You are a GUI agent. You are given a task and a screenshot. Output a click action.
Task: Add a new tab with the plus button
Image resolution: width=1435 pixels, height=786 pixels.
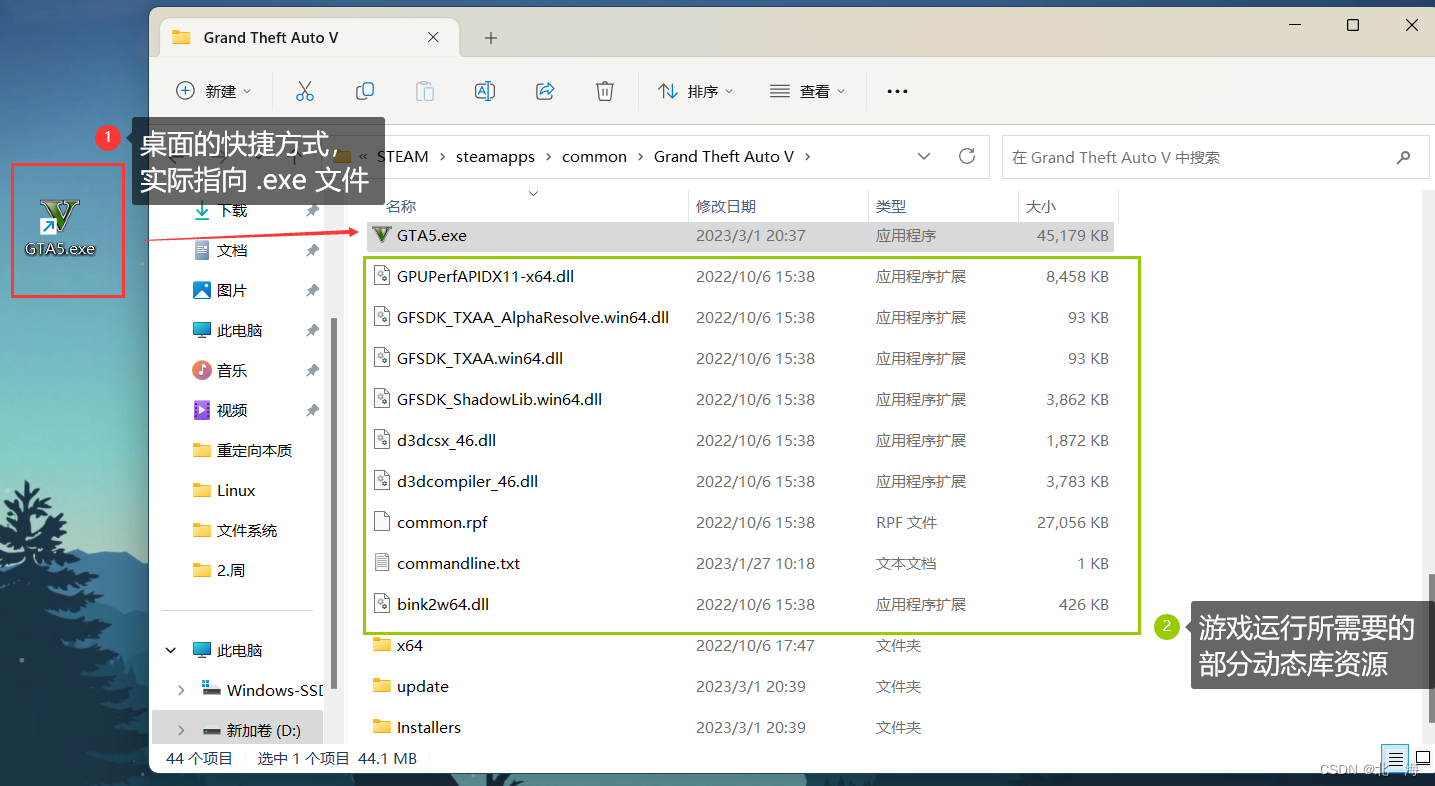(490, 38)
